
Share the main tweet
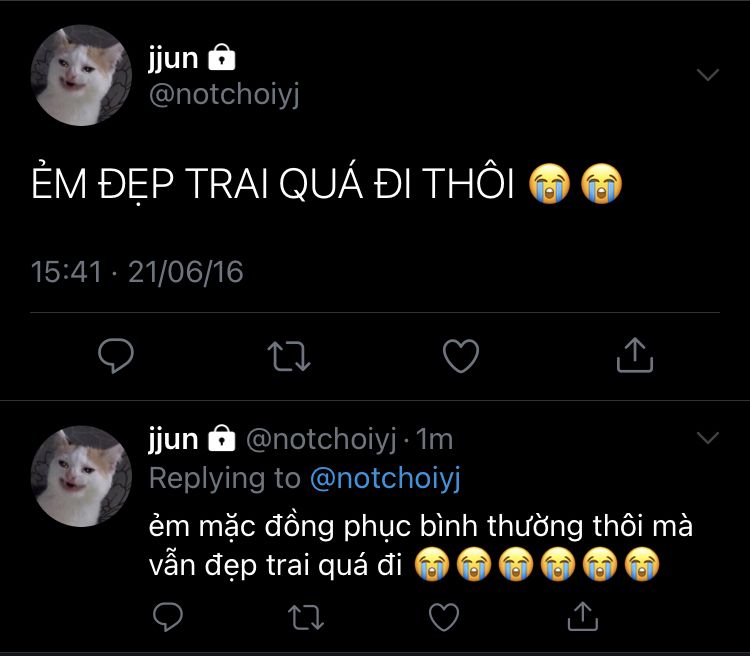click(635, 355)
